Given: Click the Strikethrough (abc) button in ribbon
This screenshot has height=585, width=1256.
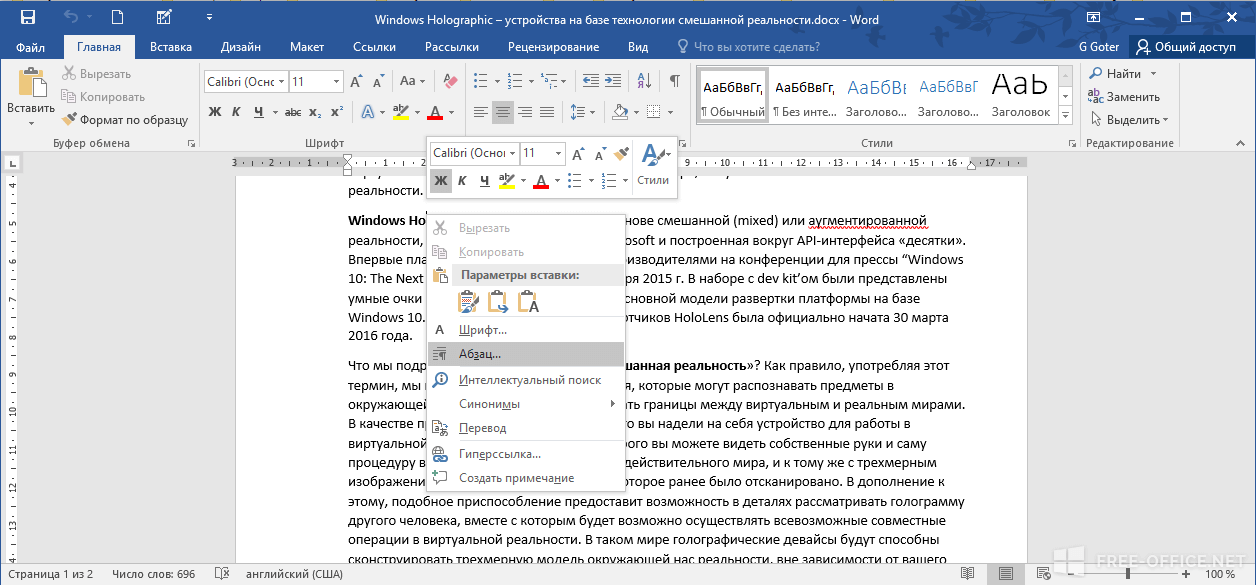Looking at the screenshot, I should (x=293, y=112).
